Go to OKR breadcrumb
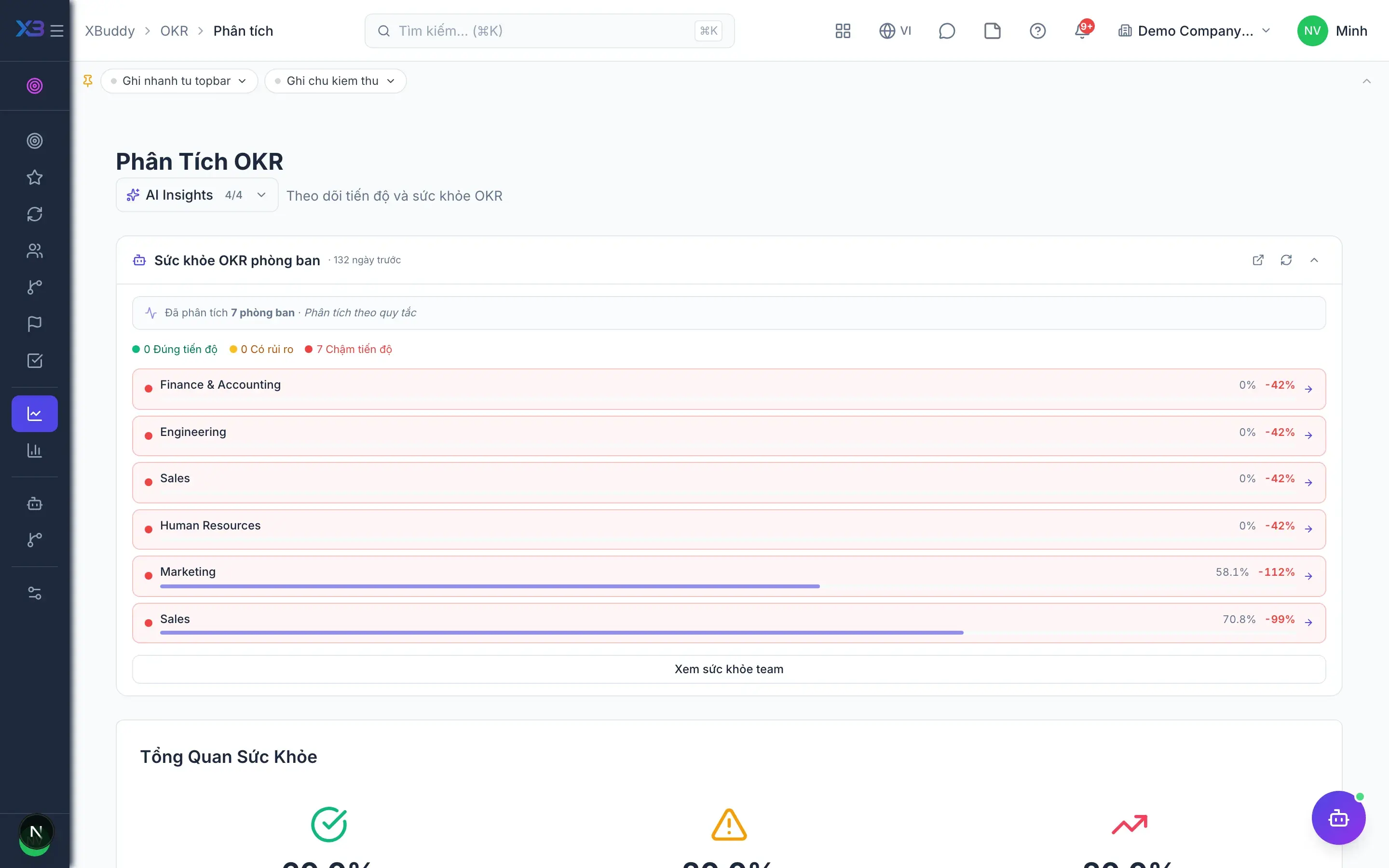The image size is (1389, 868). (174, 31)
